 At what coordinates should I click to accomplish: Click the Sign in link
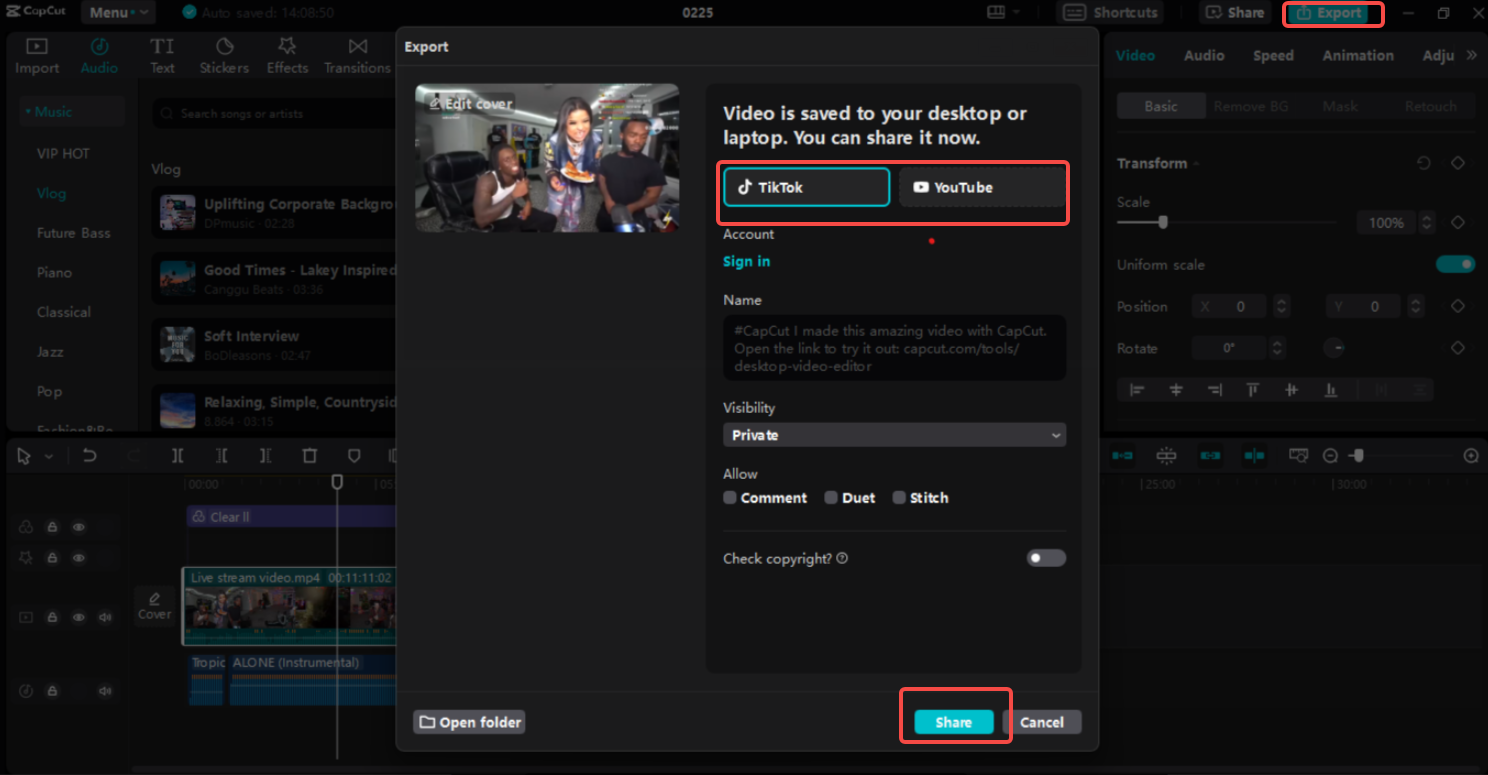click(746, 261)
